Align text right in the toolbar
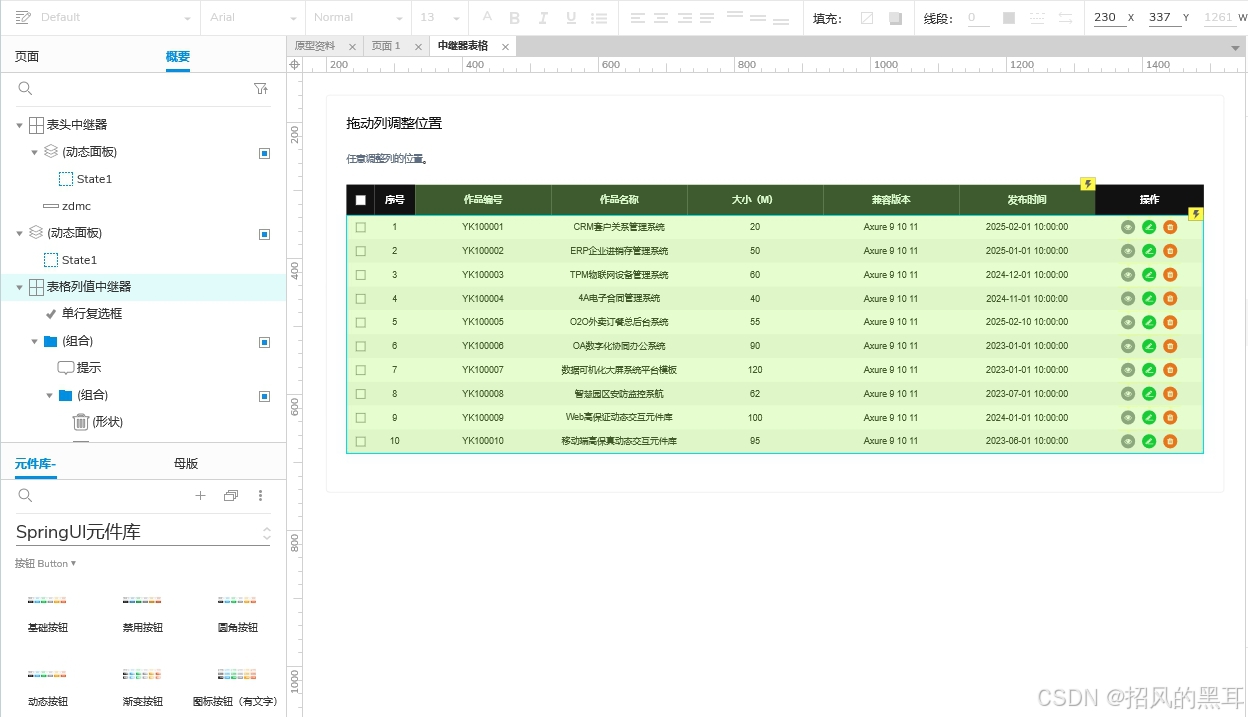 [x=684, y=18]
